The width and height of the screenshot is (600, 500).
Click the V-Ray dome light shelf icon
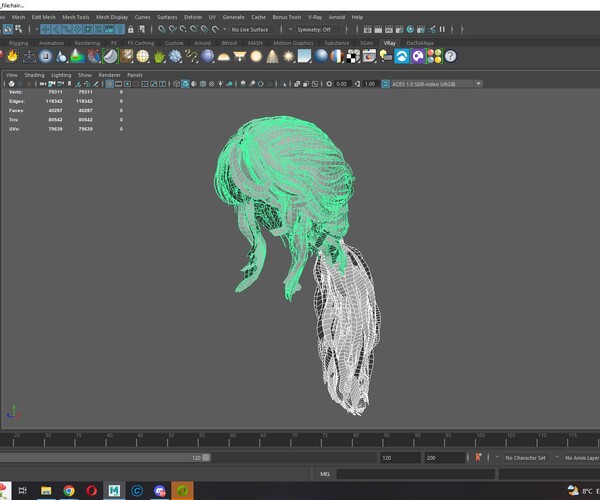tap(223, 57)
